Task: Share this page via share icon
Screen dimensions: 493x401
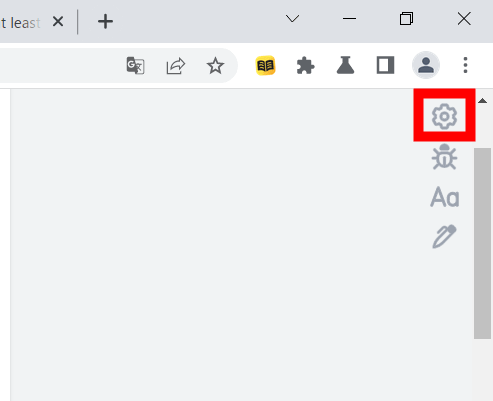Action: [176, 66]
